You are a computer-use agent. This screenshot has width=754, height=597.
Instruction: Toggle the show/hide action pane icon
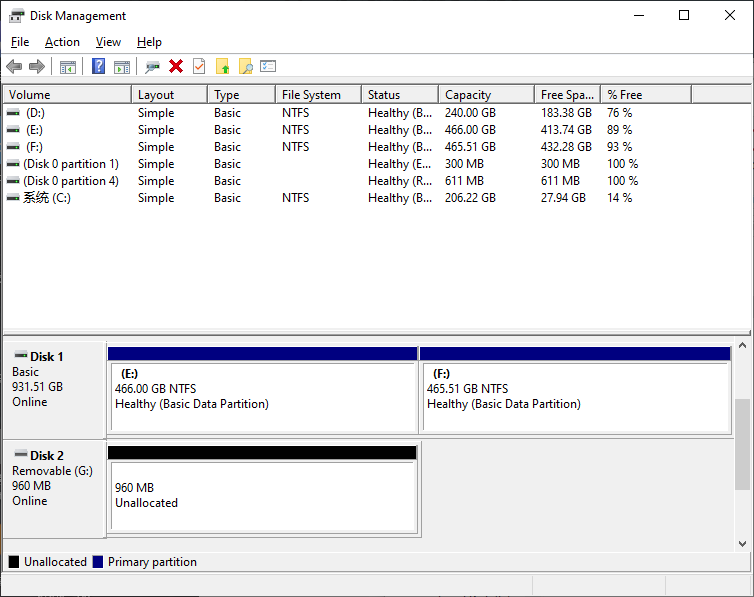pos(122,67)
